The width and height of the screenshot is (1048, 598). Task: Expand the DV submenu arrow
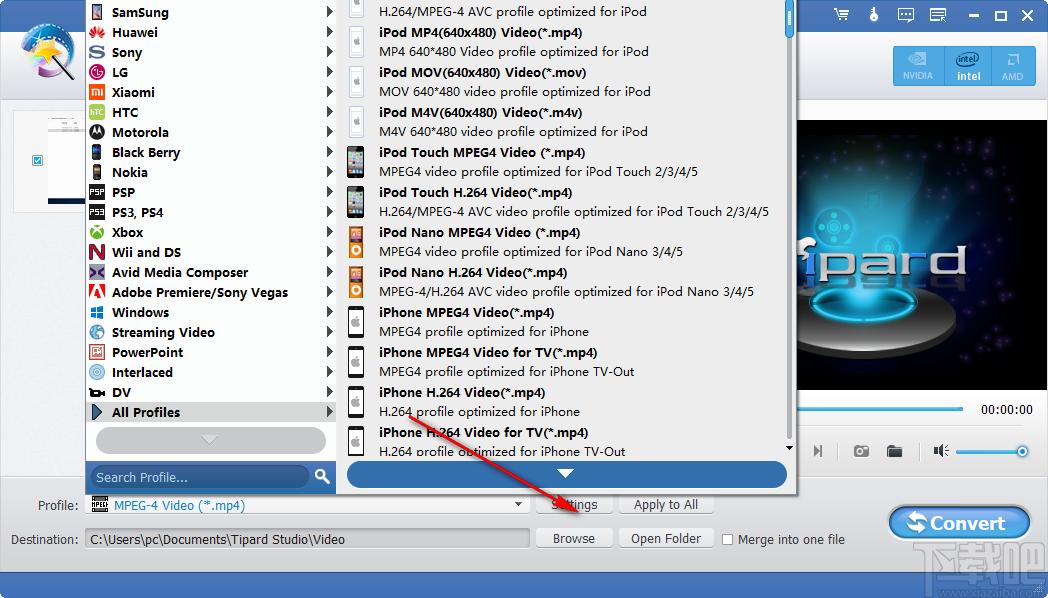tap(330, 392)
